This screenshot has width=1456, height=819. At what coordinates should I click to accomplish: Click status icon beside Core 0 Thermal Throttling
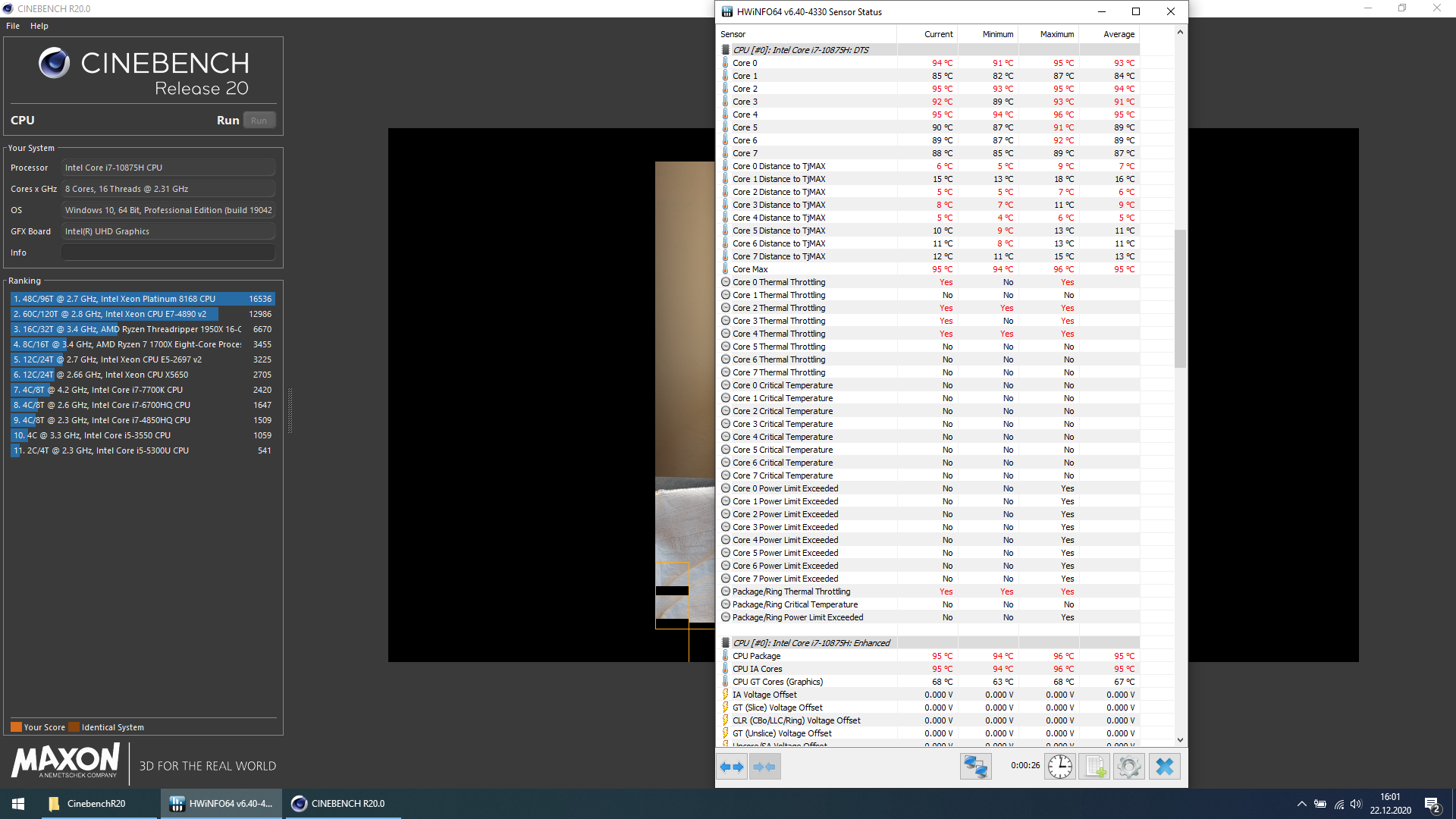tap(726, 282)
